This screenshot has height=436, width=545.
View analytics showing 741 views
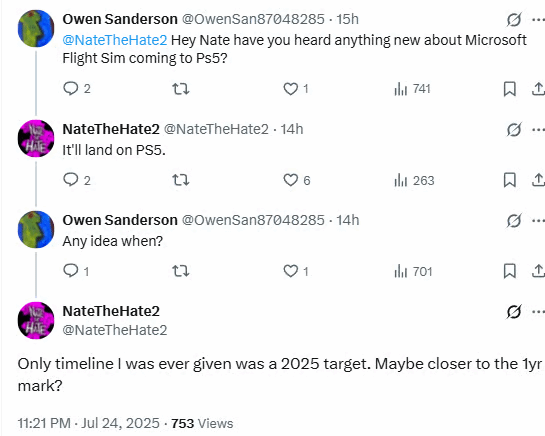pyautogui.click(x=412, y=89)
